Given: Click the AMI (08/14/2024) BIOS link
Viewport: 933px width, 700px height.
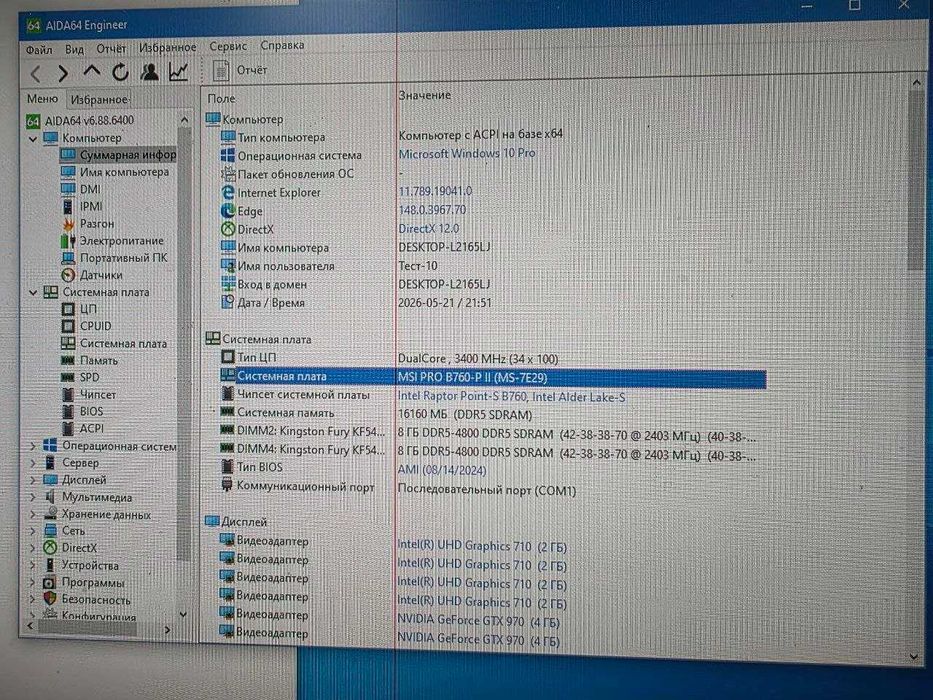Looking at the screenshot, I should [442, 470].
